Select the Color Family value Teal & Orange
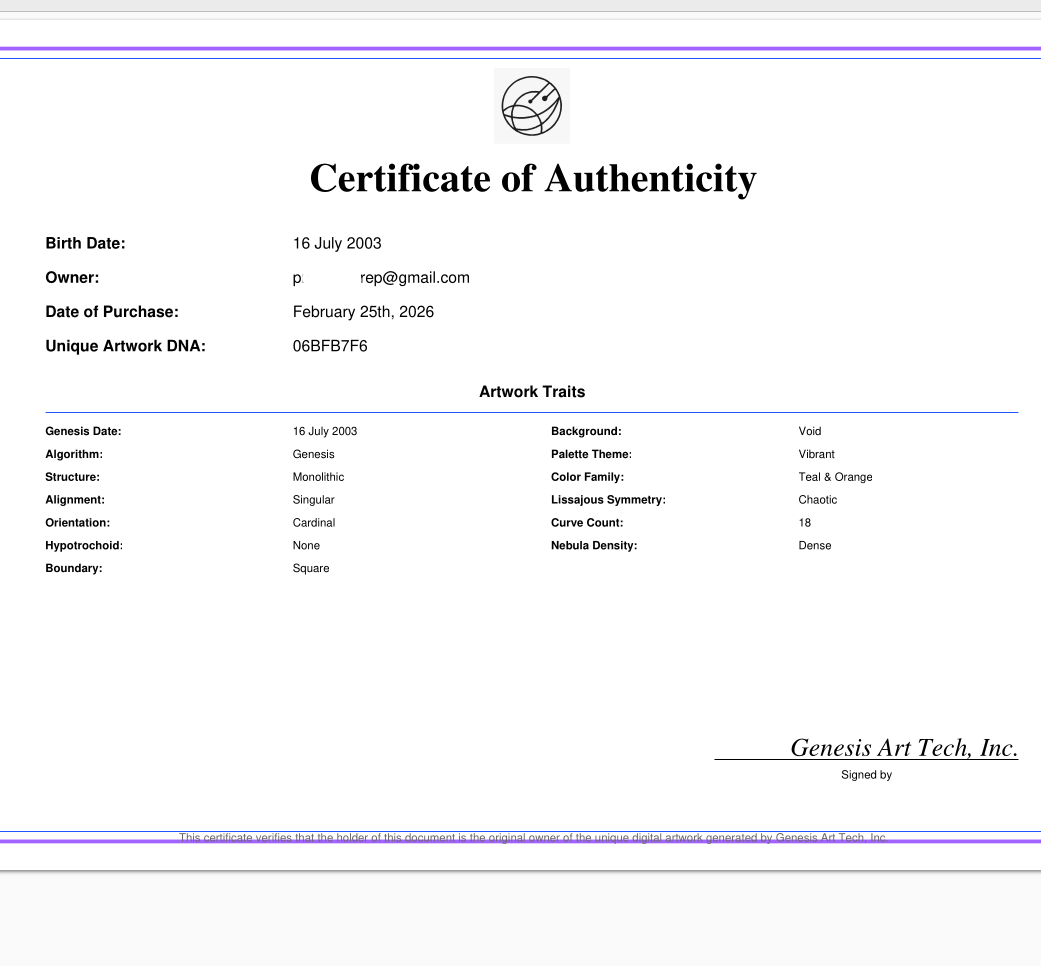Screen dimensions: 1041x966 point(835,477)
